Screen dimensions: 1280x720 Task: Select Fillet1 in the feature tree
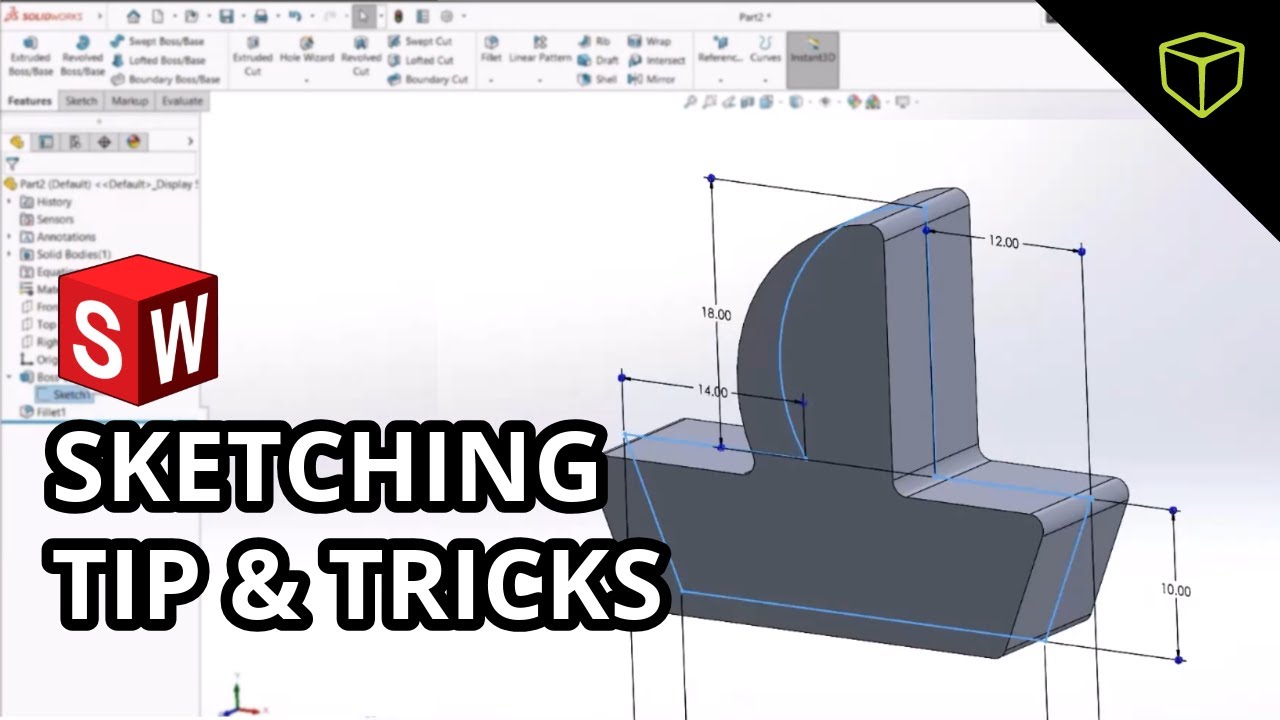pyautogui.click(x=43, y=412)
